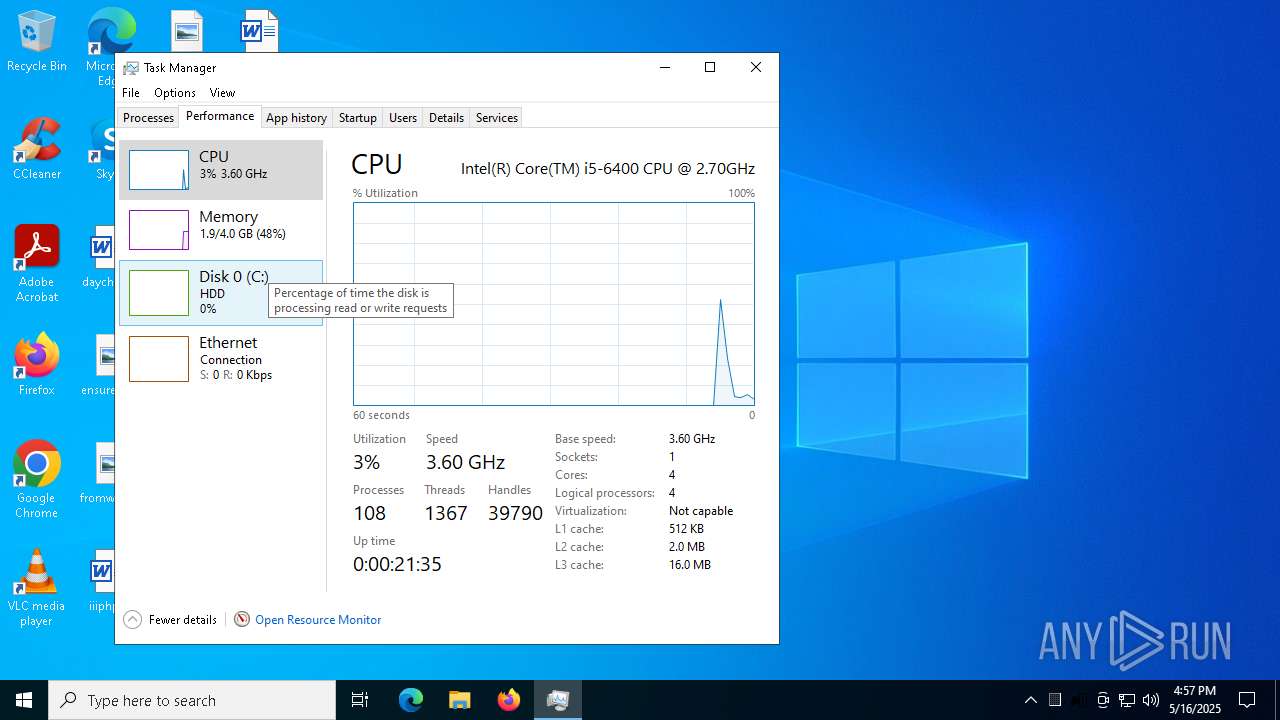1280x720 pixels.
Task: Open Task View on the taskbar
Action: (360, 700)
